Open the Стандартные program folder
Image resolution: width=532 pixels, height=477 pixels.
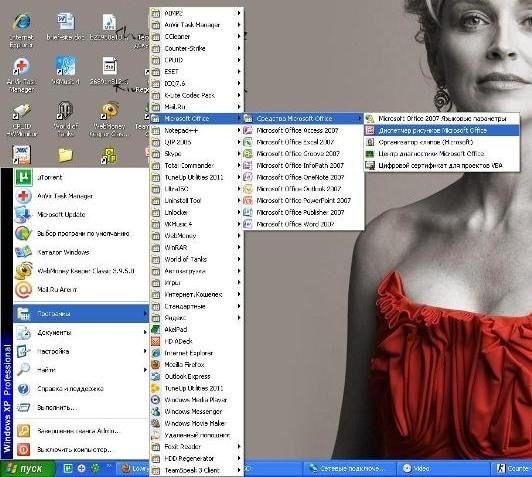196,306
